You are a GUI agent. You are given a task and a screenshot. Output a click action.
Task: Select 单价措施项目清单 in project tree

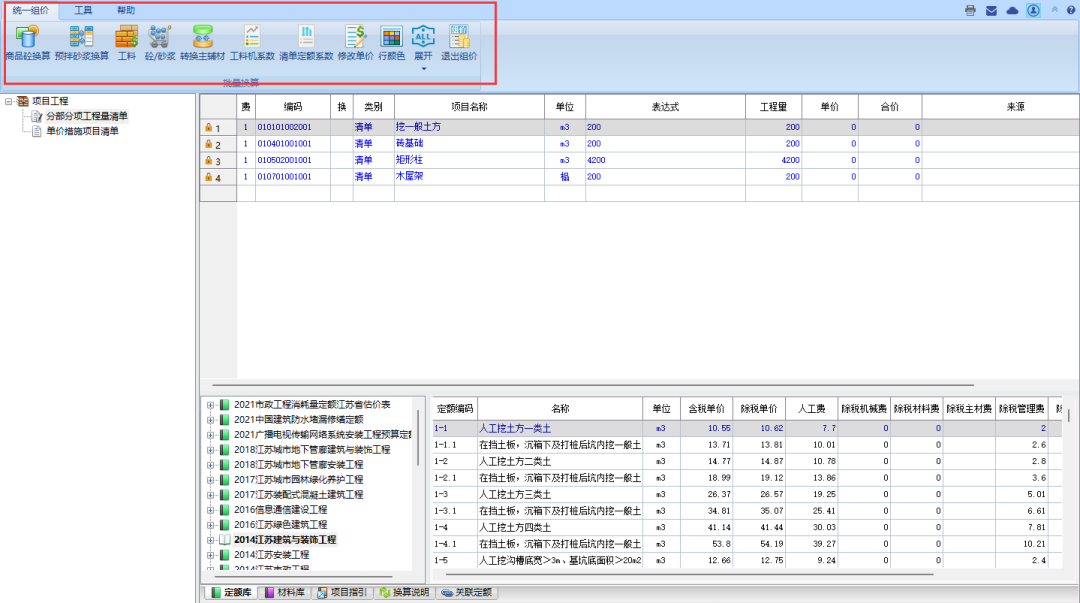click(x=82, y=131)
